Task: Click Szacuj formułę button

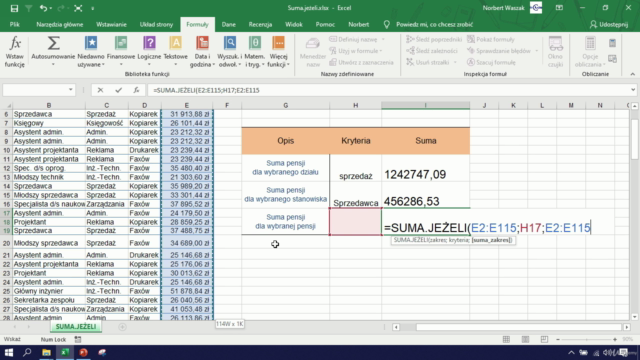Action: coord(491,62)
